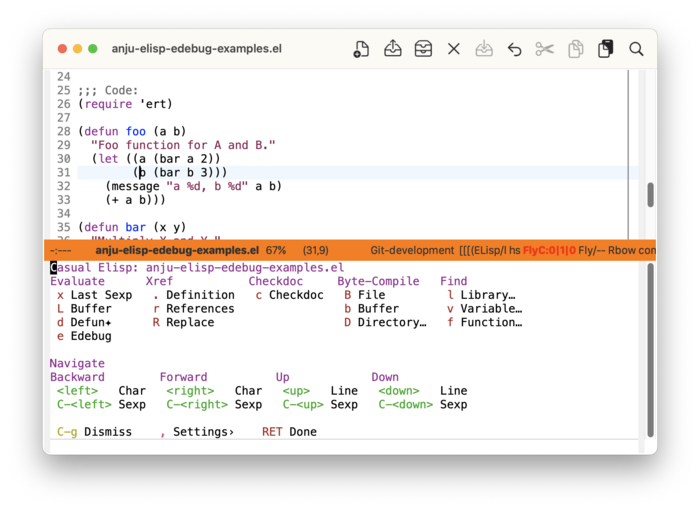Choose Byte-Compile File entry
Screen dimensions: 700x511
tap(365, 295)
